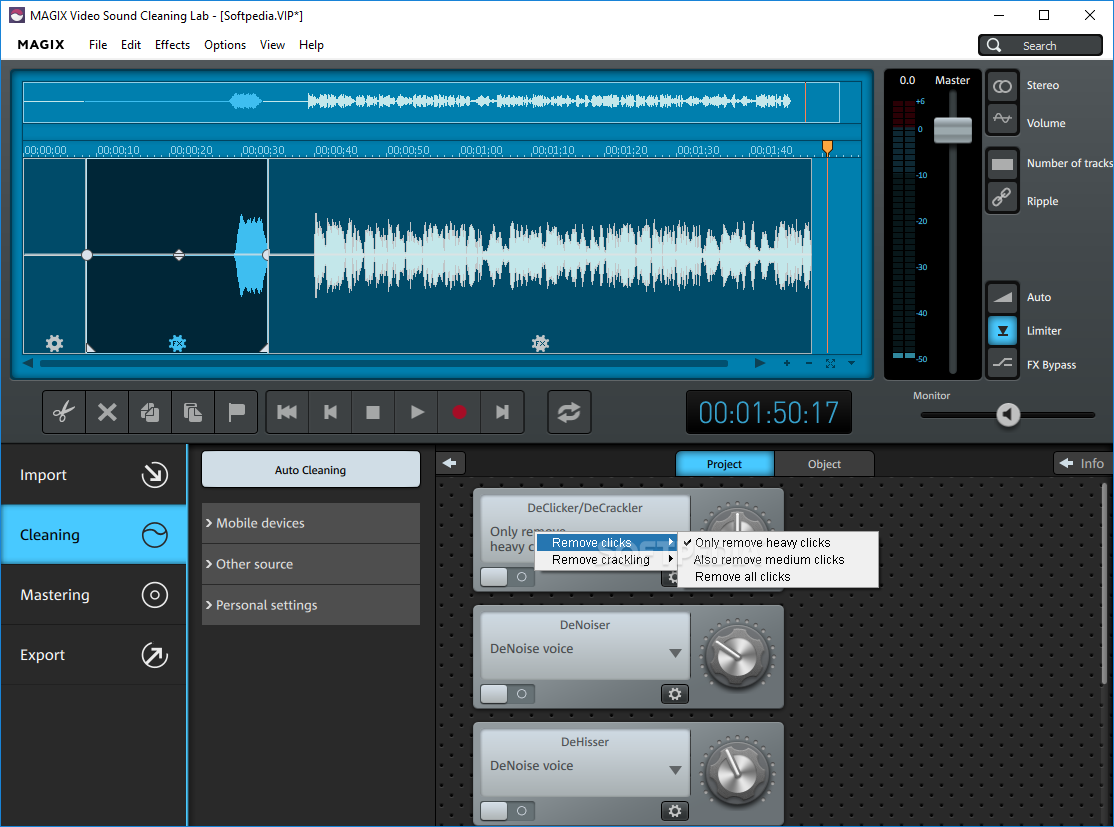The height and width of the screenshot is (827, 1114).
Task: Toggle the Limiter button
Action: pos(1002,330)
